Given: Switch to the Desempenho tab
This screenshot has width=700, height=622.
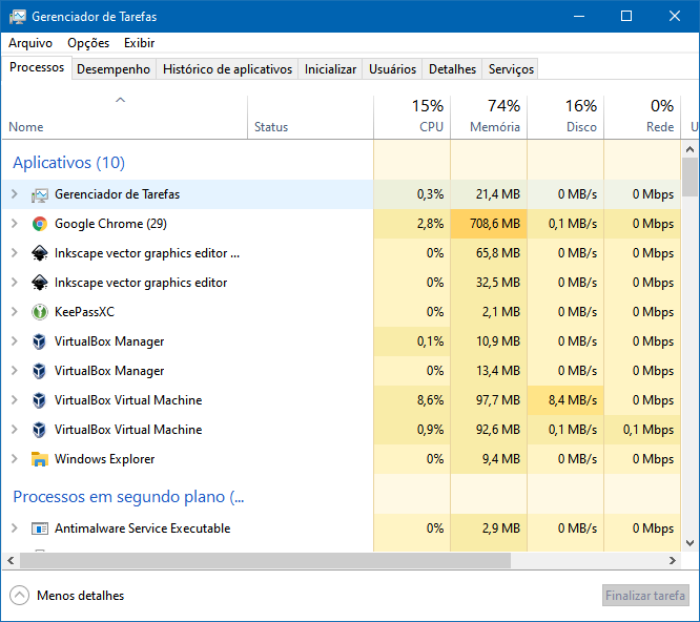Looking at the screenshot, I should (113, 69).
